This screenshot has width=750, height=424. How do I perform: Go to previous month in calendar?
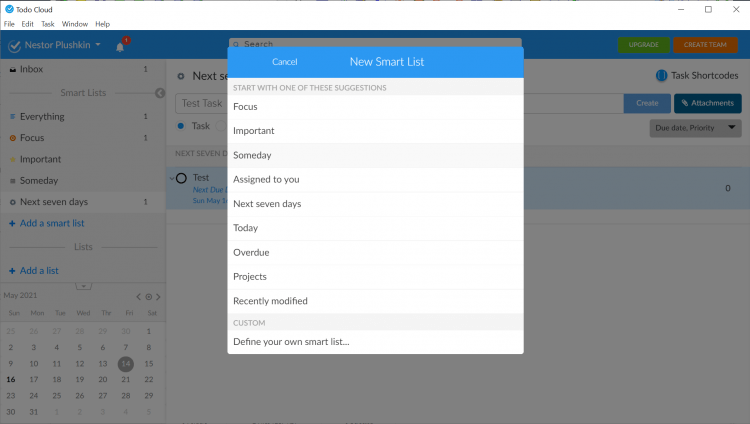pos(139,297)
